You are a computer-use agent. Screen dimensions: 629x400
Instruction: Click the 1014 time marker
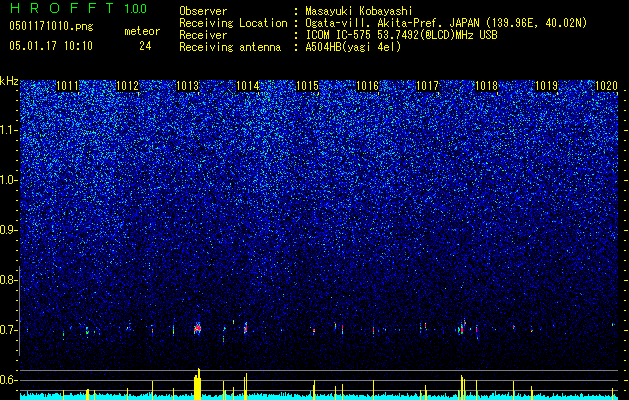tap(248, 86)
